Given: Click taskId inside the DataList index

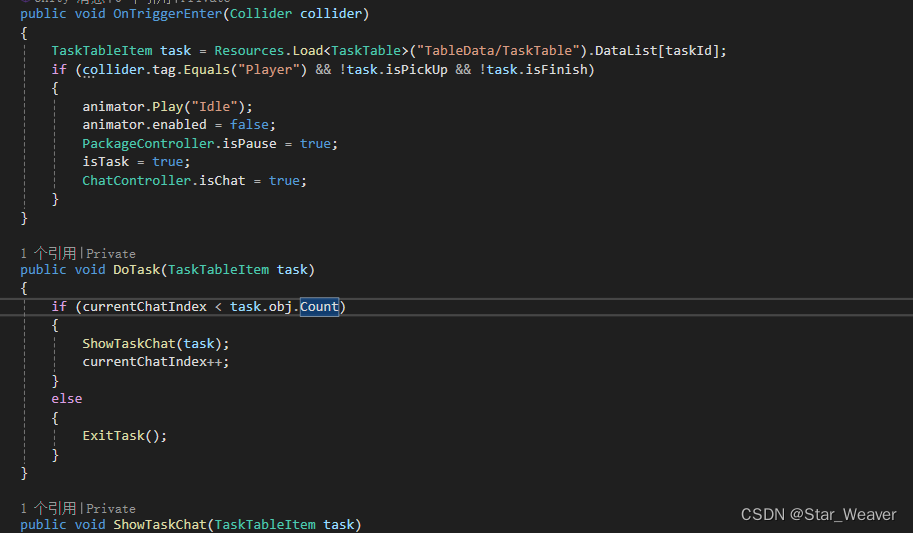Looking at the screenshot, I should tap(688, 51).
